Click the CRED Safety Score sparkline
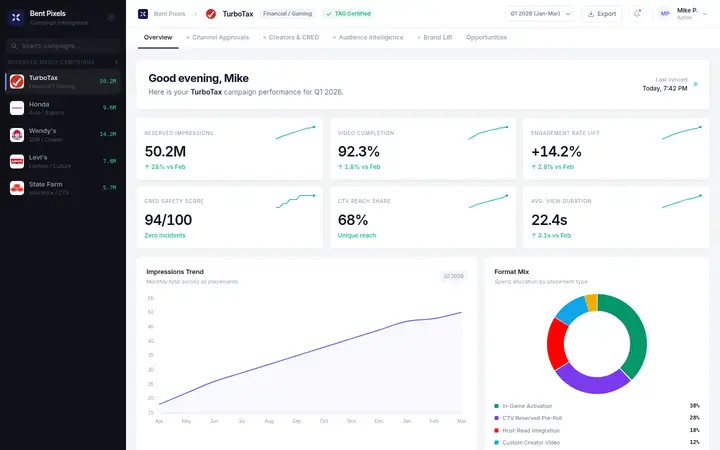This screenshot has width=720, height=450. point(295,201)
